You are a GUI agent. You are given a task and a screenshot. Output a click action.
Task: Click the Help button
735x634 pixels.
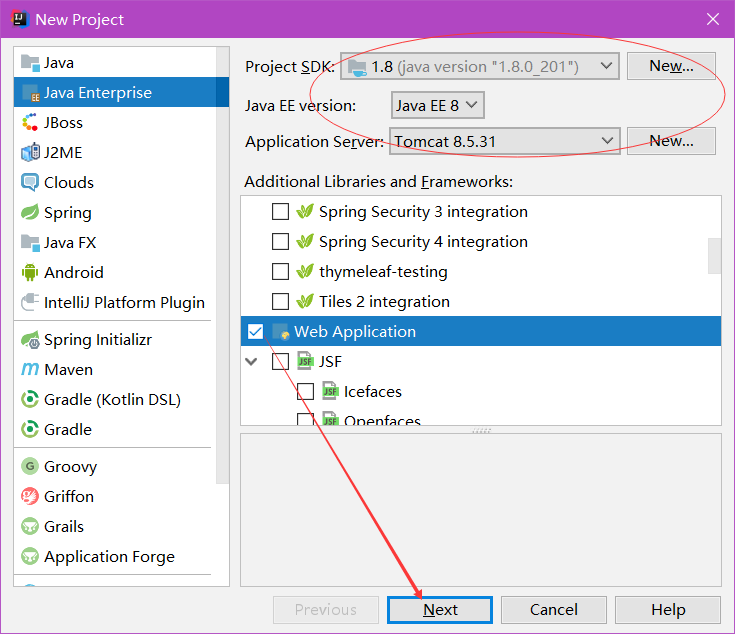[x=668, y=610]
